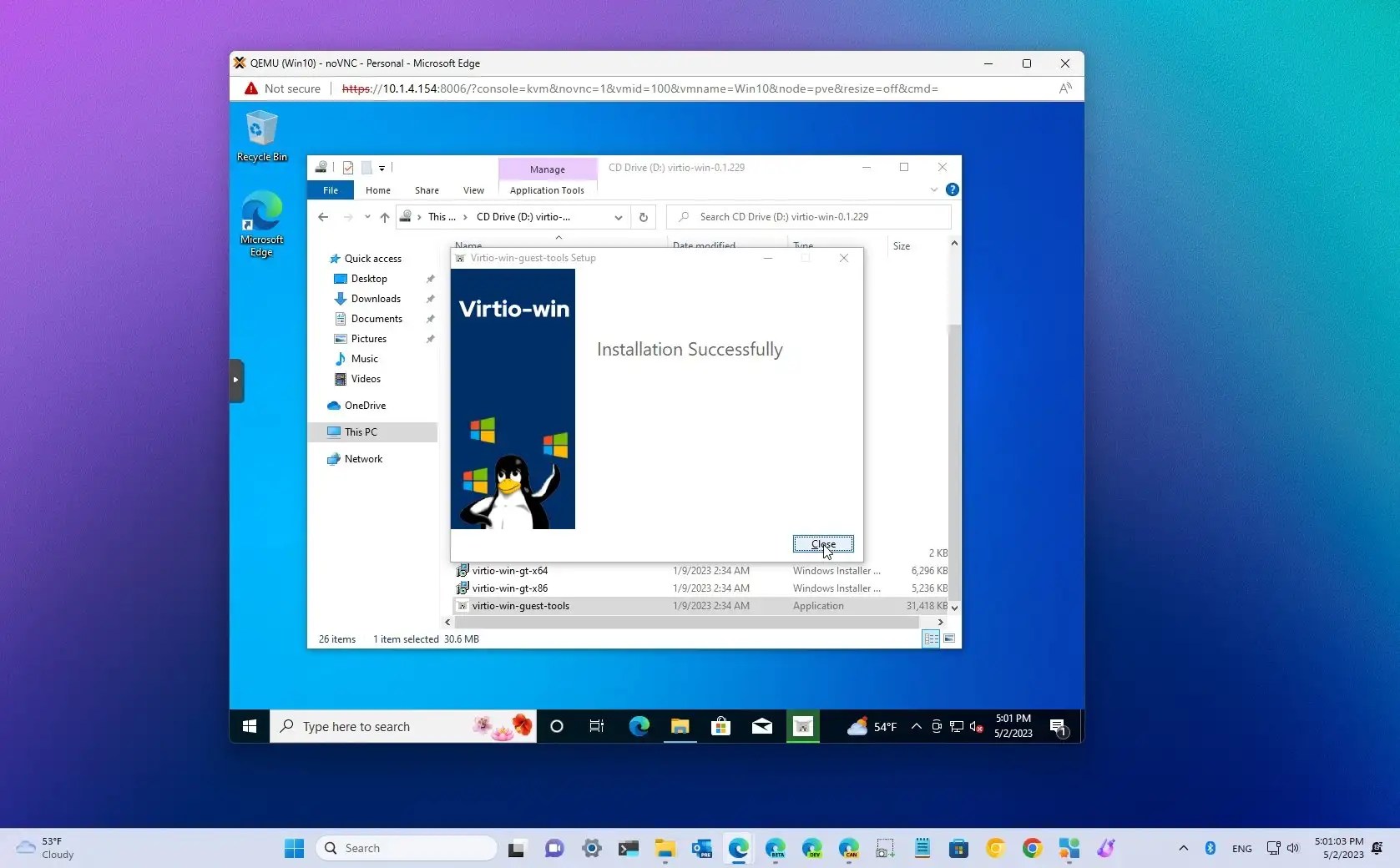Unpin Pictures from Quick access
The width and height of the screenshot is (1400, 868).
(x=429, y=339)
